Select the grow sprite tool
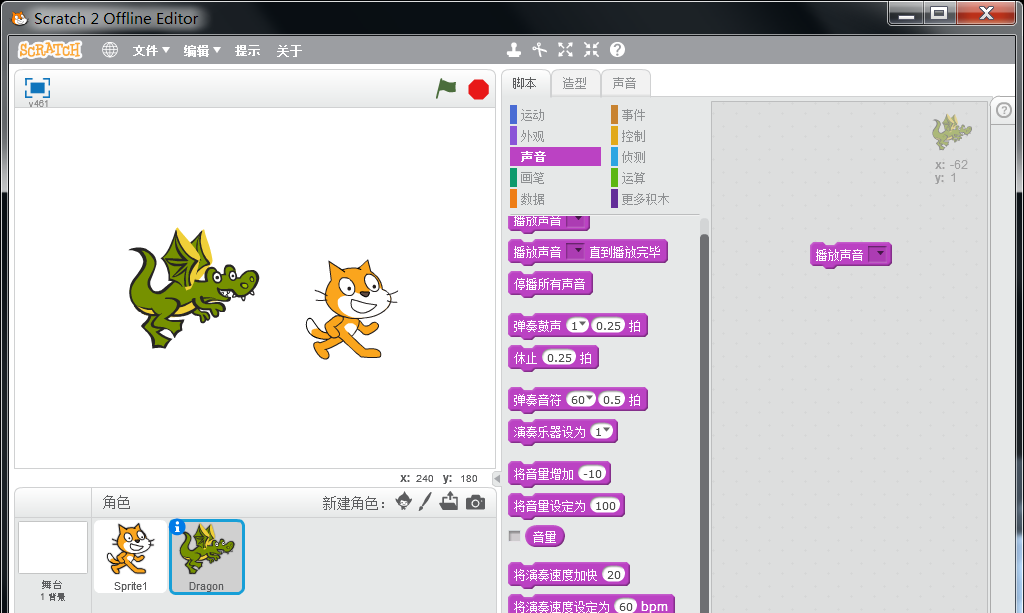The width and height of the screenshot is (1024, 613). (x=566, y=50)
